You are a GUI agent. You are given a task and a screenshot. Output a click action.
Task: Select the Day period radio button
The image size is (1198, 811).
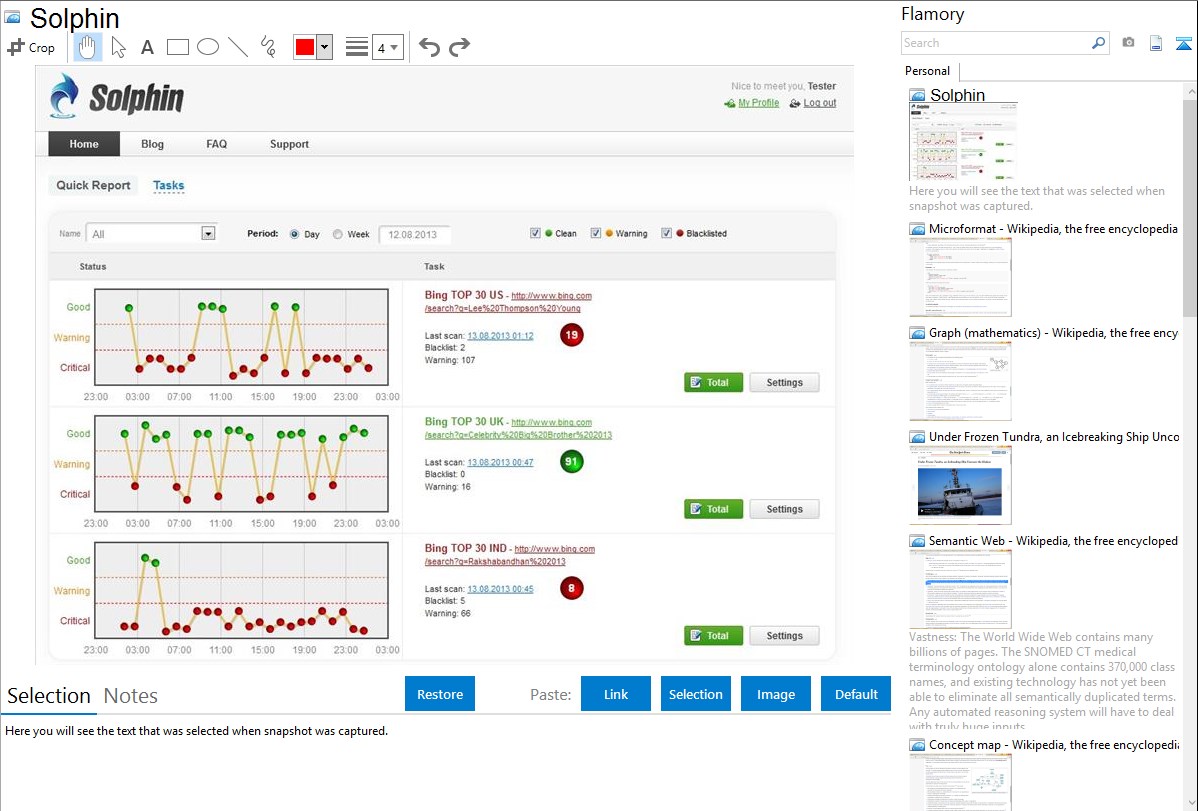pos(294,235)
